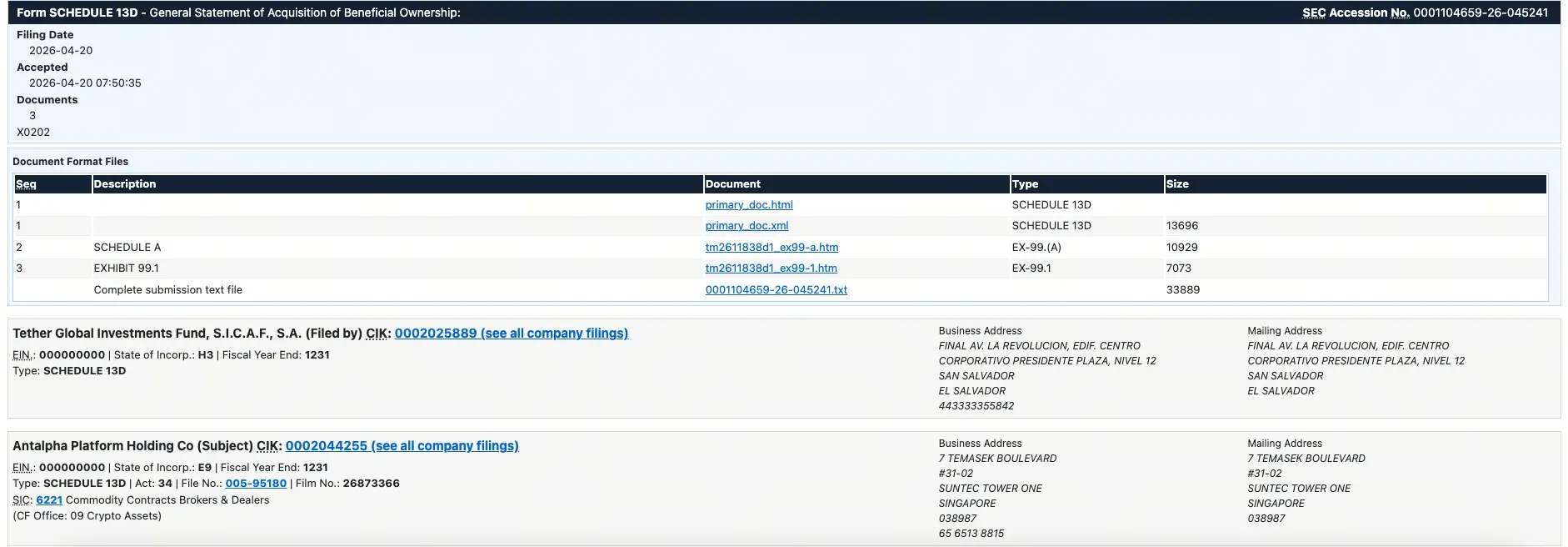Viewport: 1568px width, 547px height.
Task: Open the tm2611838d1_ex99-1.htm exhibit link
Action: (x=771, y=268)
